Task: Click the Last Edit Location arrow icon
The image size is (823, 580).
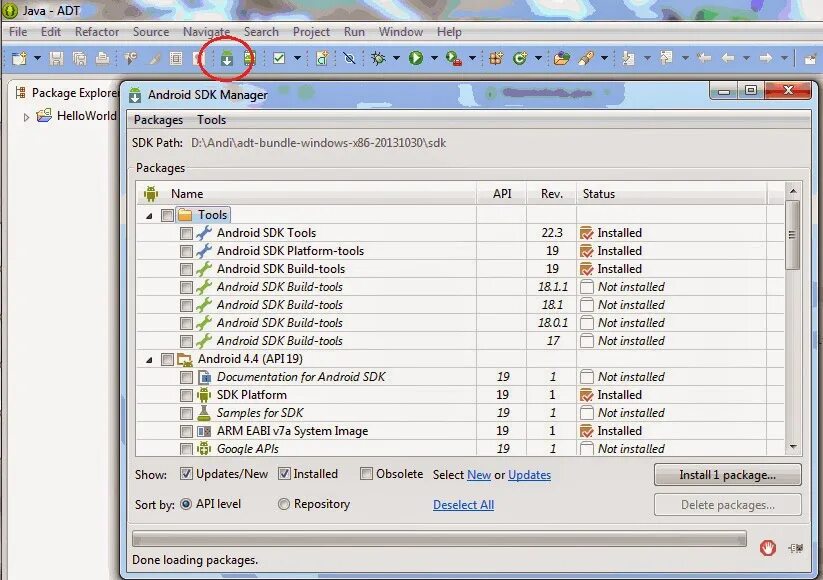Action: click(x=704, y=58)
